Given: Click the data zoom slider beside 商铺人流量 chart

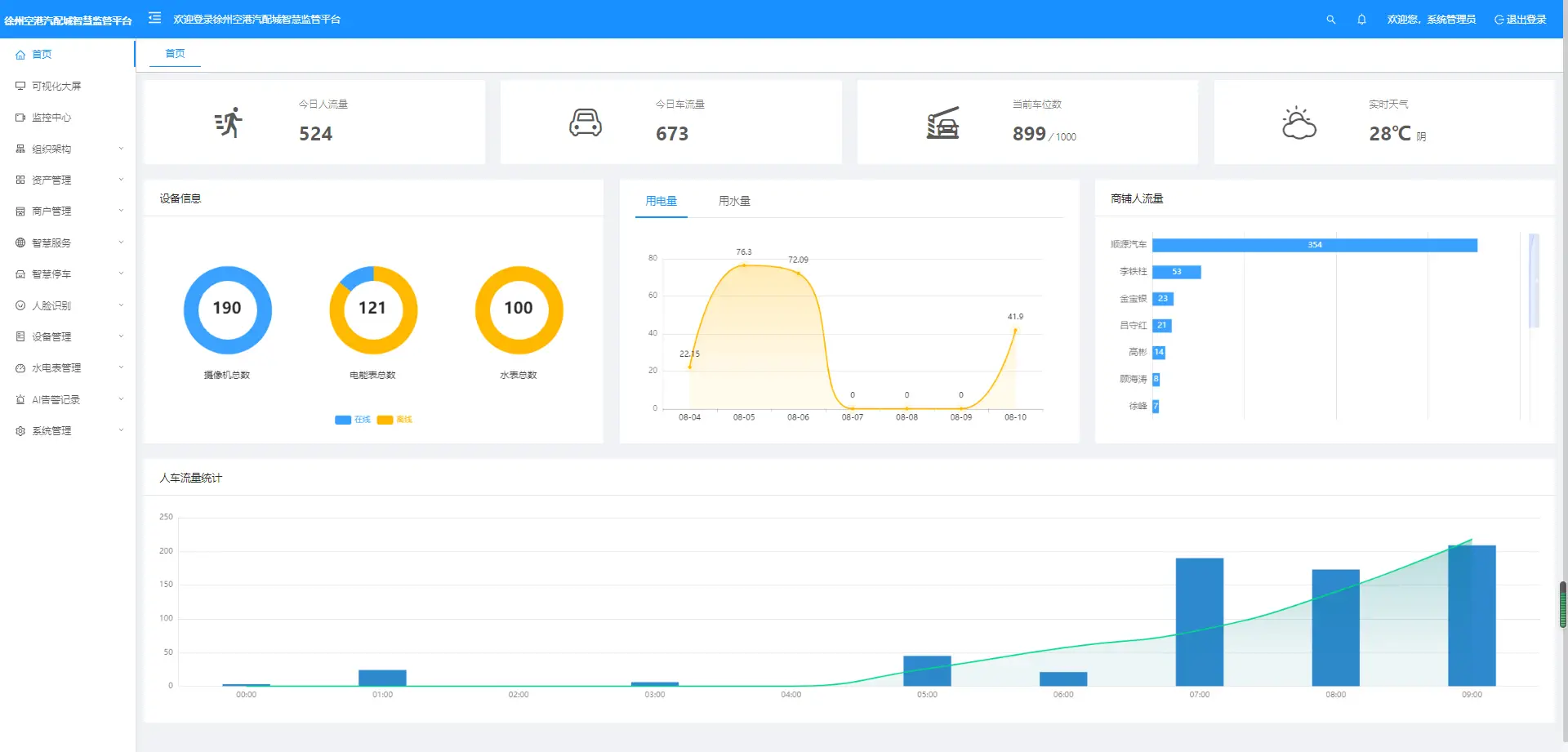Looking at the screenshot, I should 1534,281.
